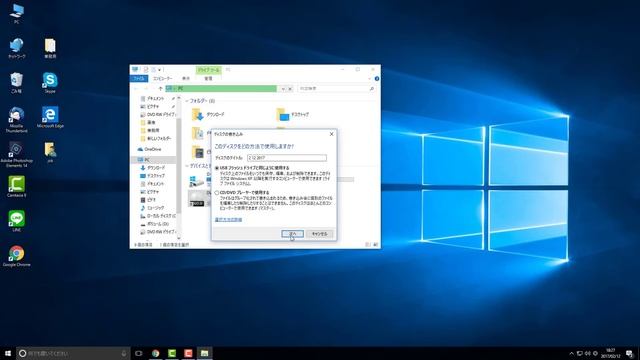Click the 次へ button
The width and height of the screenshot is (640, 360).
292,234
